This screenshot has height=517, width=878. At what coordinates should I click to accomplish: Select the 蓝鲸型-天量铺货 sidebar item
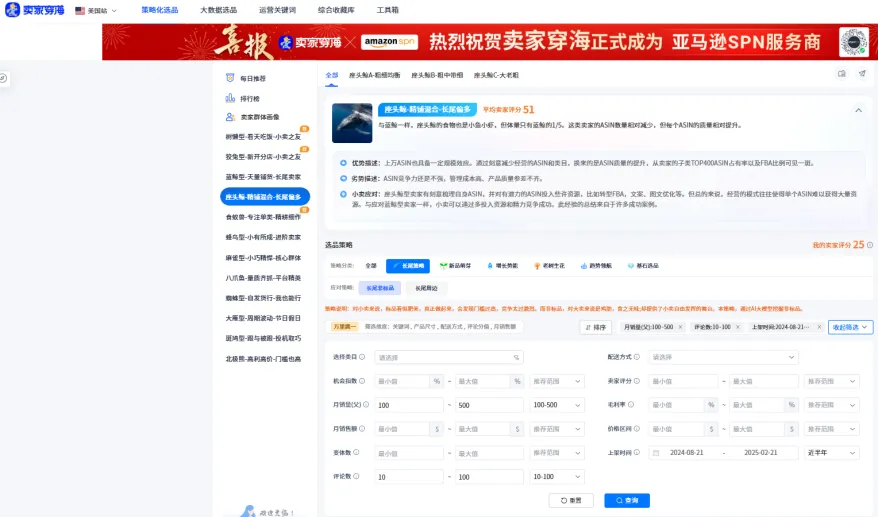click(263, 177)
